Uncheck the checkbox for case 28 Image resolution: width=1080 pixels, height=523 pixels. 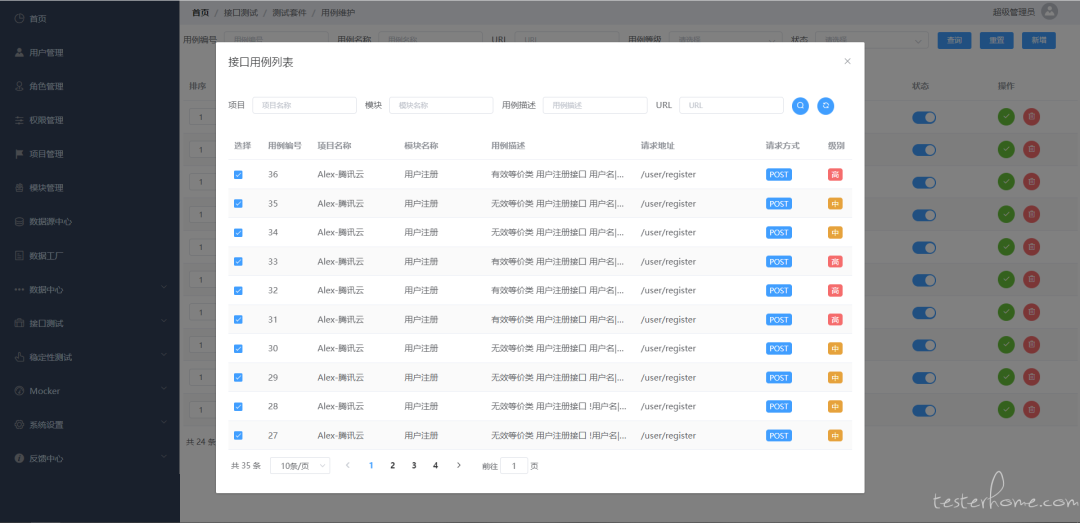click(238, 407)
